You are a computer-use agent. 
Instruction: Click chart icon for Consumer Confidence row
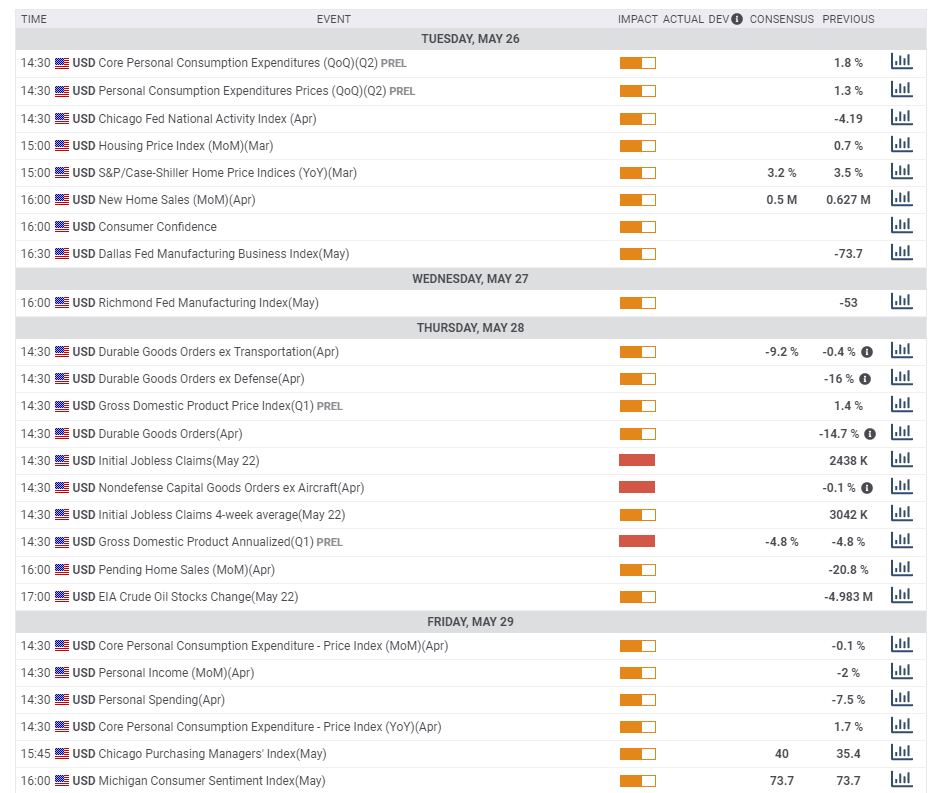click(901, 226)
